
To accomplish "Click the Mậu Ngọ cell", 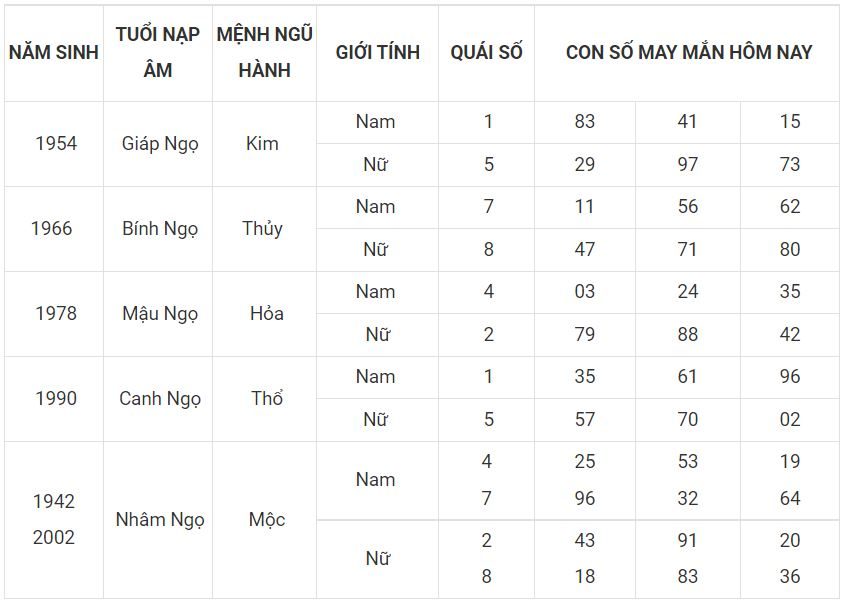I will pyautogui.click(x=160, y=313).
